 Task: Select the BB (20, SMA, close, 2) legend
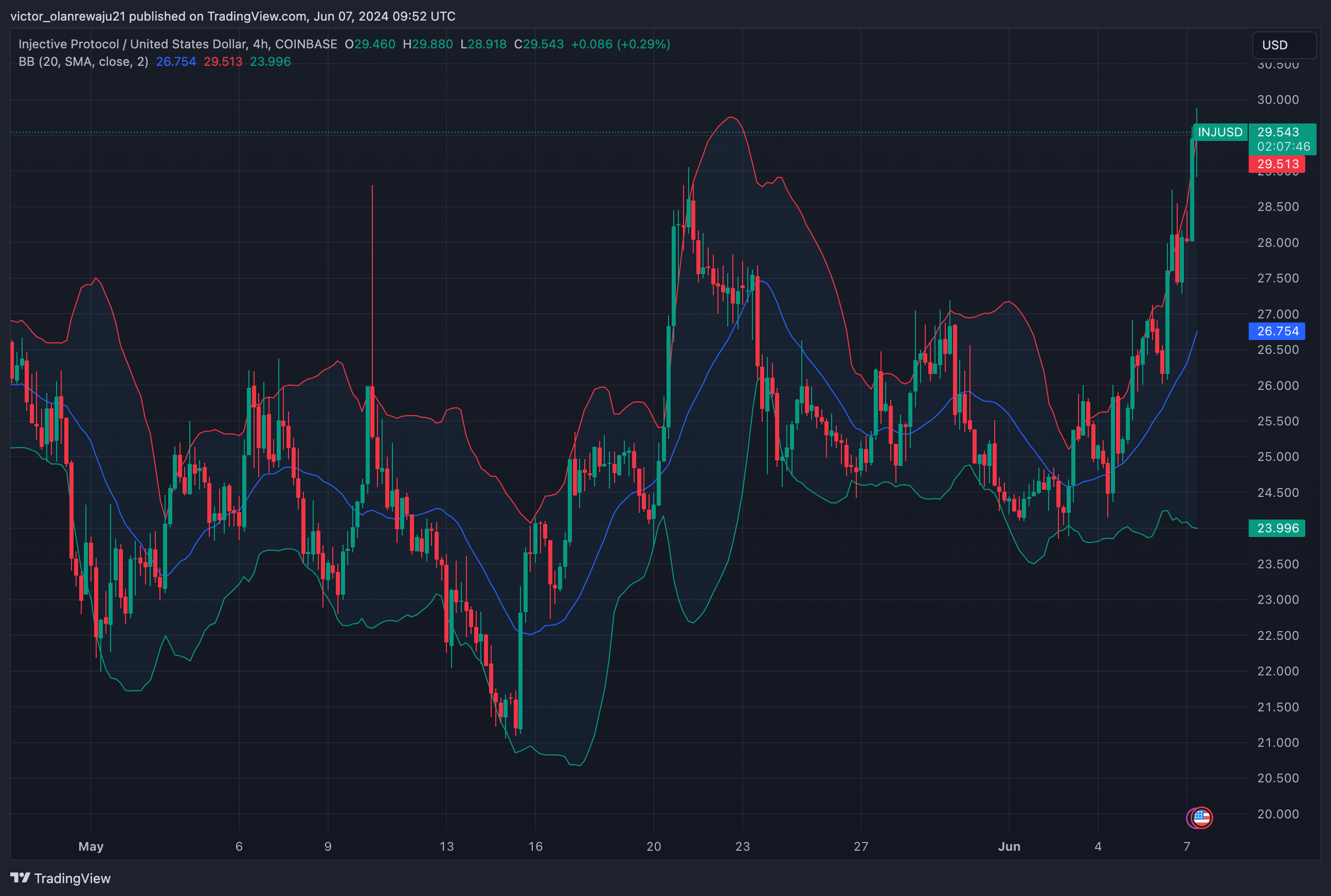click(x=83, y=62)
